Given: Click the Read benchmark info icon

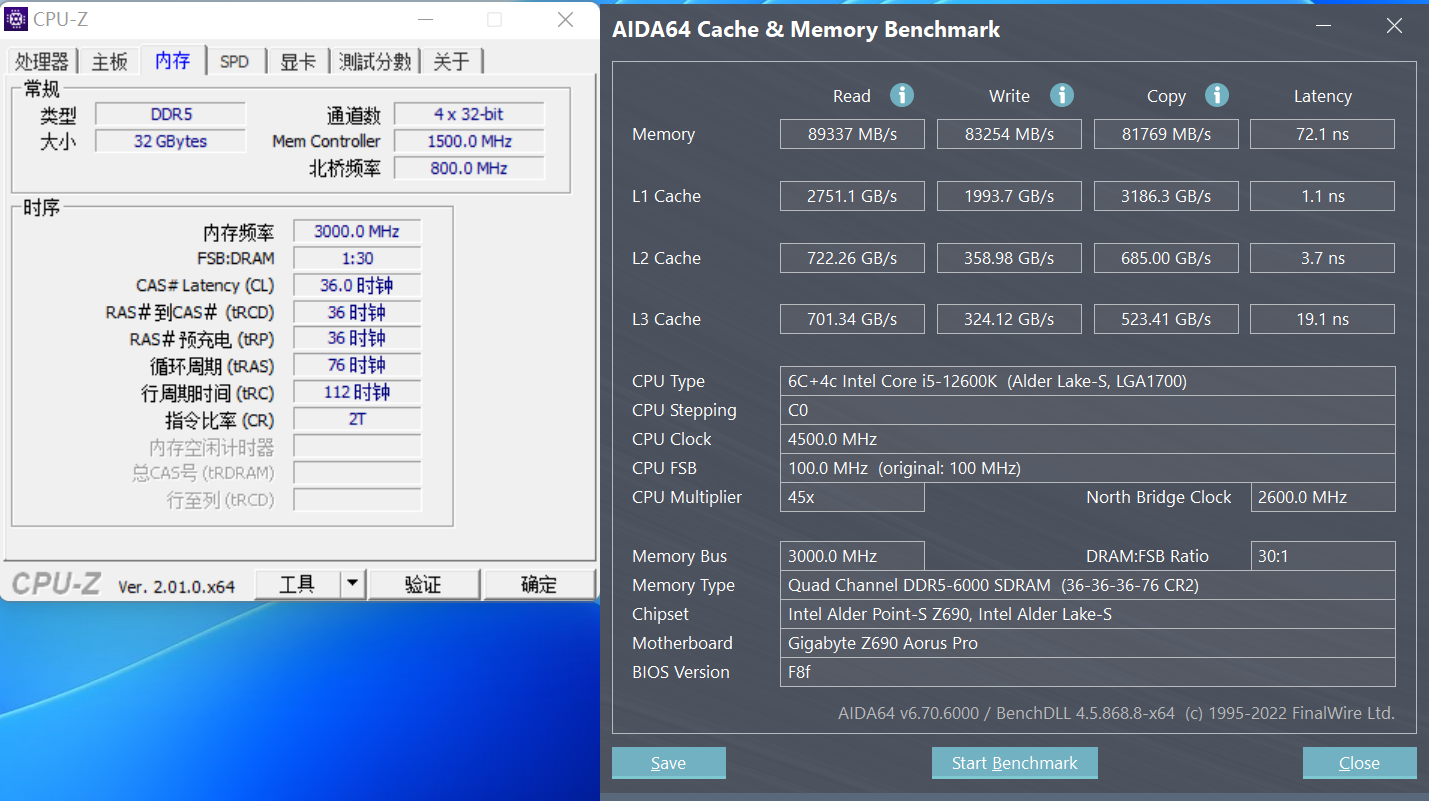Looking at the screenshot, I should coord(901,95).
